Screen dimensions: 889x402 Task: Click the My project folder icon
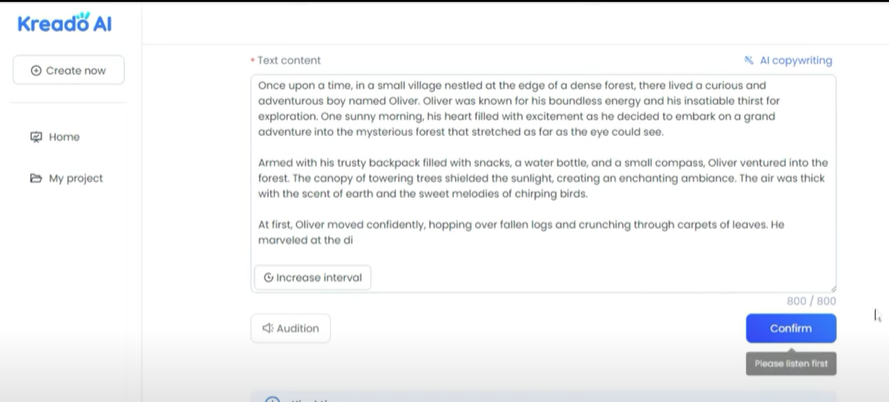tap(37, 179)
